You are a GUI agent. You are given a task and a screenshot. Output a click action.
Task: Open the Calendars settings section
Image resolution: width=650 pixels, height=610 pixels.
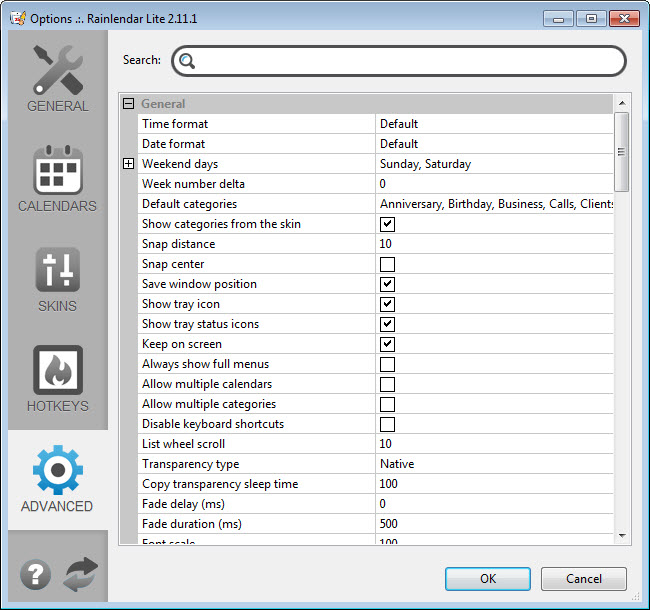(58, 179)
